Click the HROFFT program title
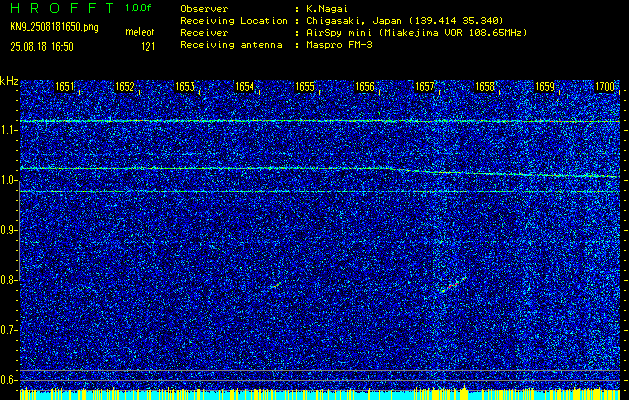The height and width of the screenshot is (400, 629). pos(62,8)
